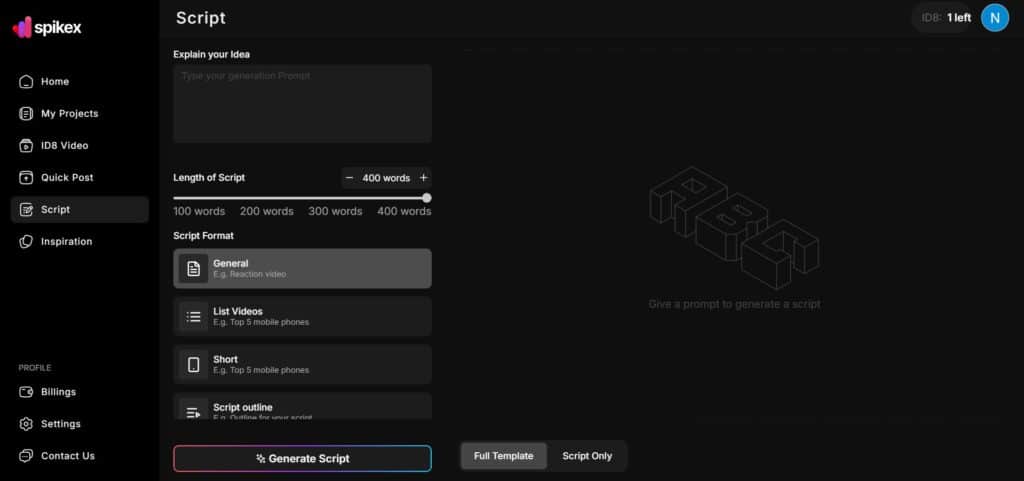Image resolution: width=1024 pixels, height=481 pixels.
Task: Click the List Videos list icon
Action: pos(193,317)
